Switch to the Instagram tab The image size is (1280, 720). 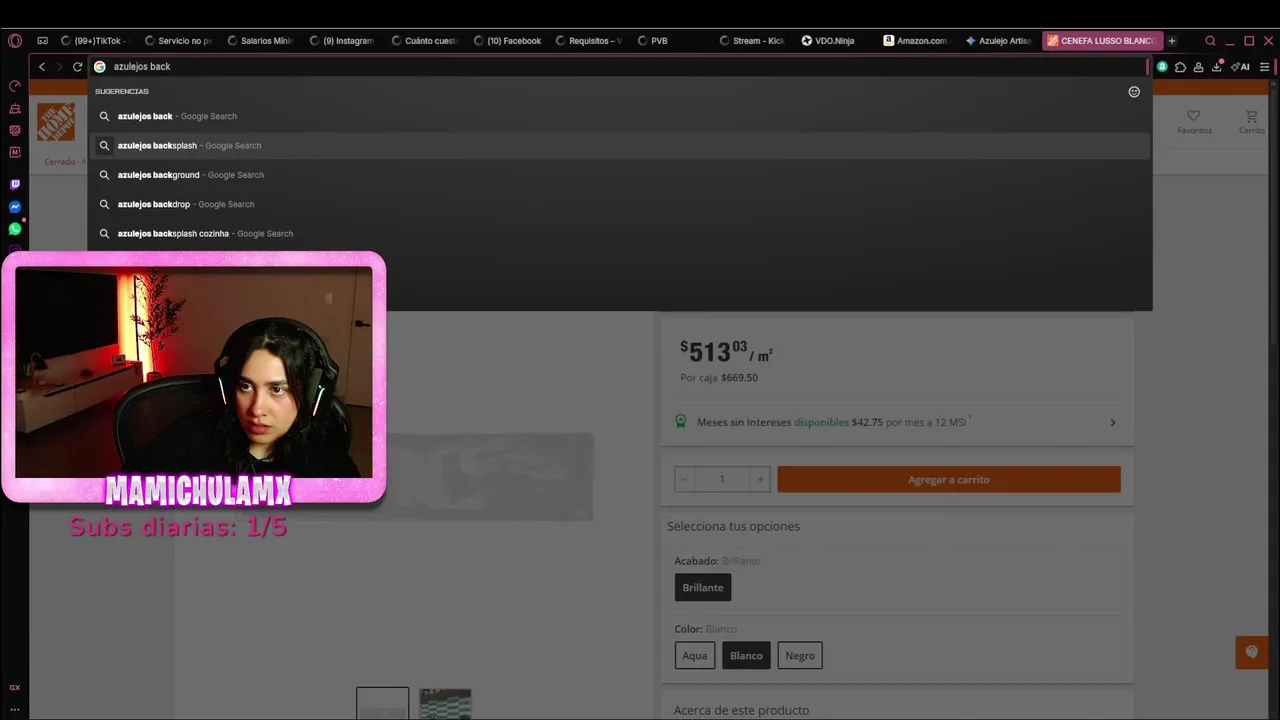(342, 41)
